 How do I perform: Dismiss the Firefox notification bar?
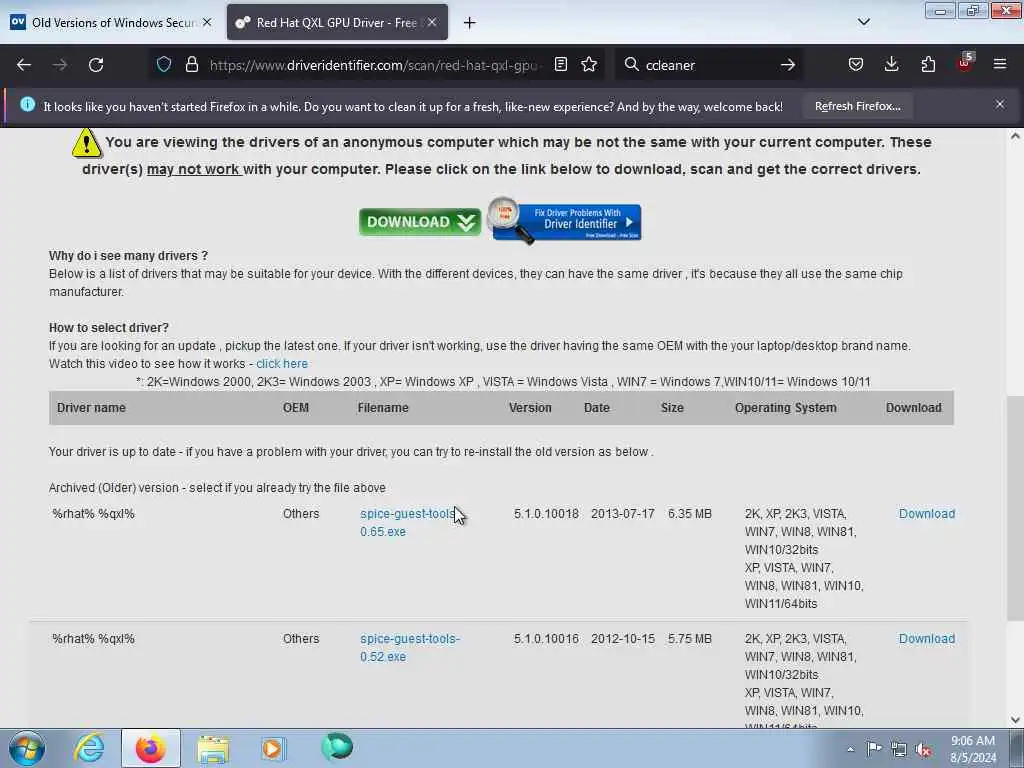coord(1000,104)
